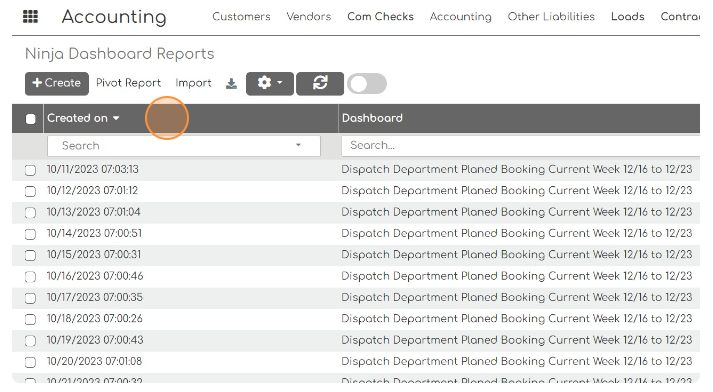Open the Com Checks menu
Screen dimensions: 713x392
point(380,17)
